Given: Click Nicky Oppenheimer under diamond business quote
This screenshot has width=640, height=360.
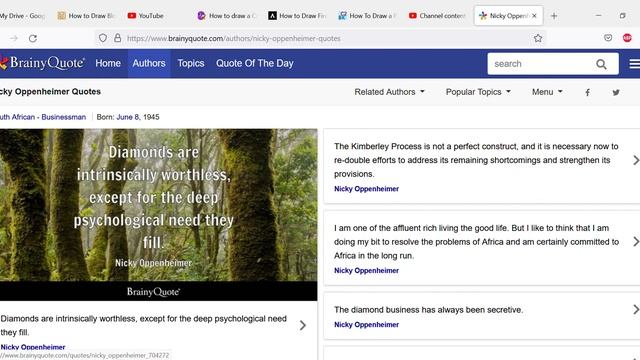Looking at the screenshot, I should (x=366, y=325).
